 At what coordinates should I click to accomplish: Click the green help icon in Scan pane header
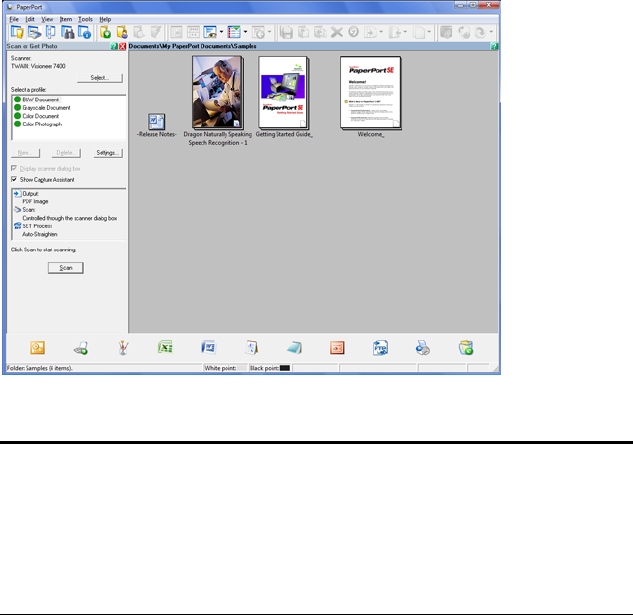coord(113,48)
